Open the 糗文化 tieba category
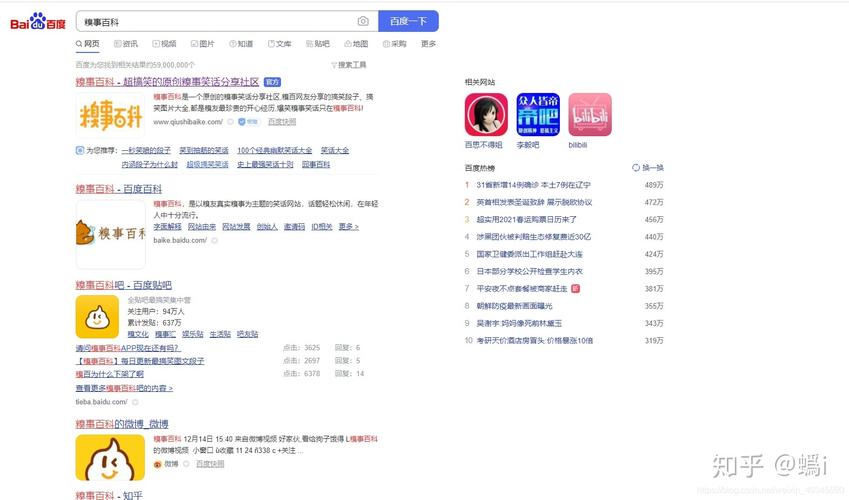This screenshot has width=849, height=500. (138, 334)
